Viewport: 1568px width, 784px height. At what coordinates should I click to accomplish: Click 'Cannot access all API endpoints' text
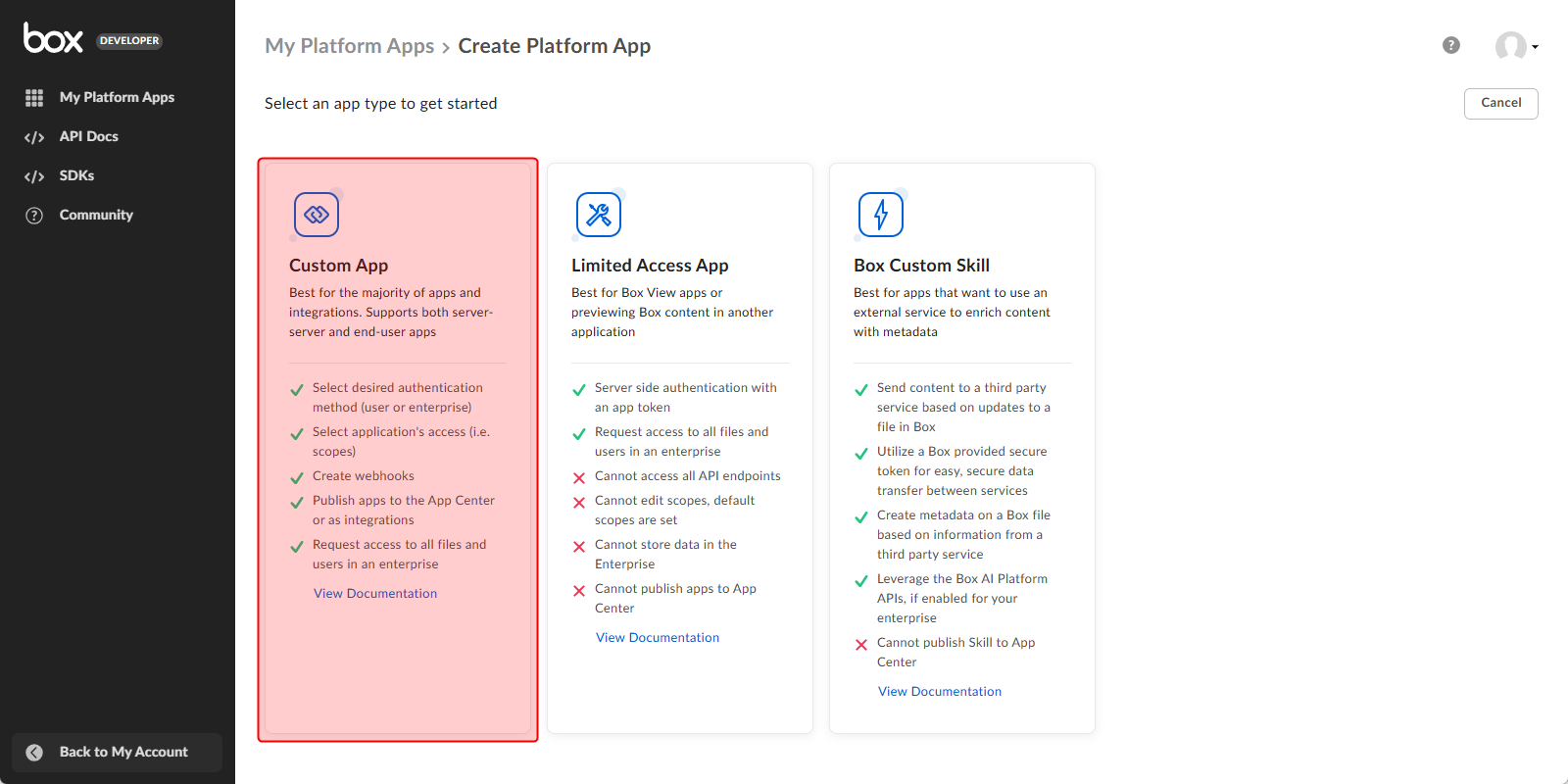pos(688,476)
